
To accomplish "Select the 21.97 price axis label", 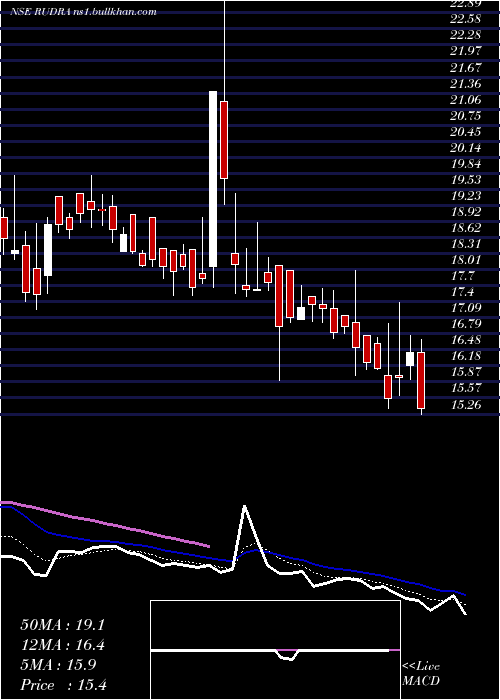I will click(x=466, y=51).
